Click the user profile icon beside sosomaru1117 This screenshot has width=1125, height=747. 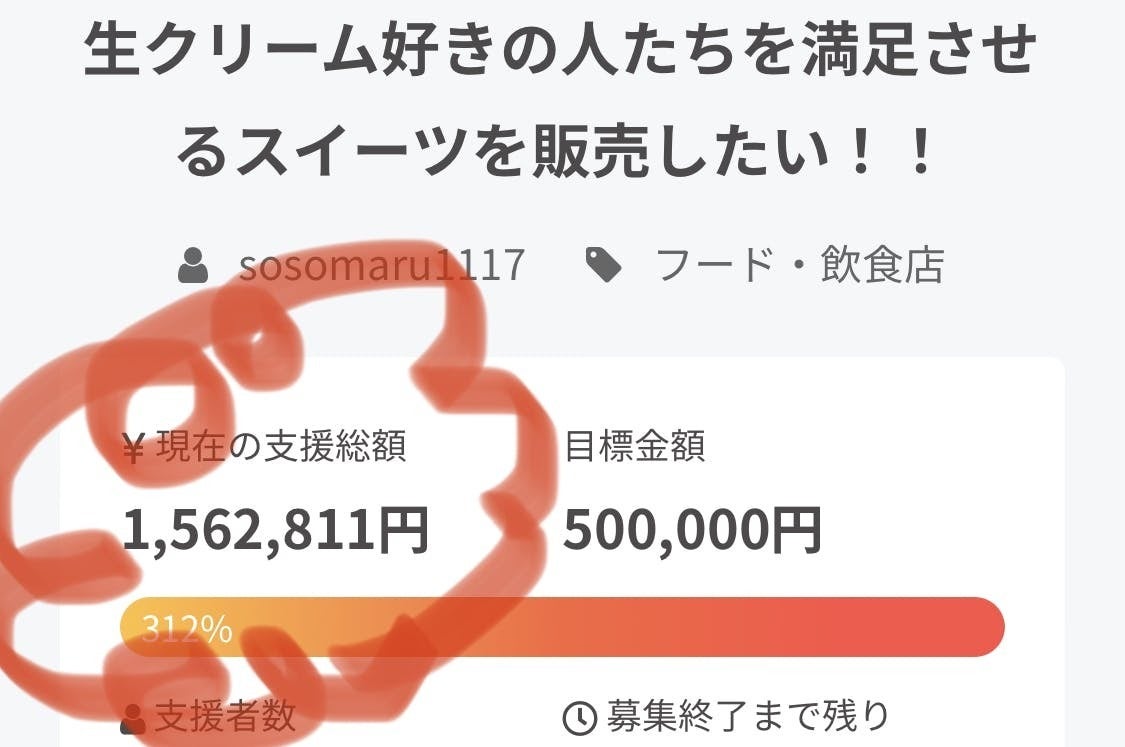(x=193, y=266)
